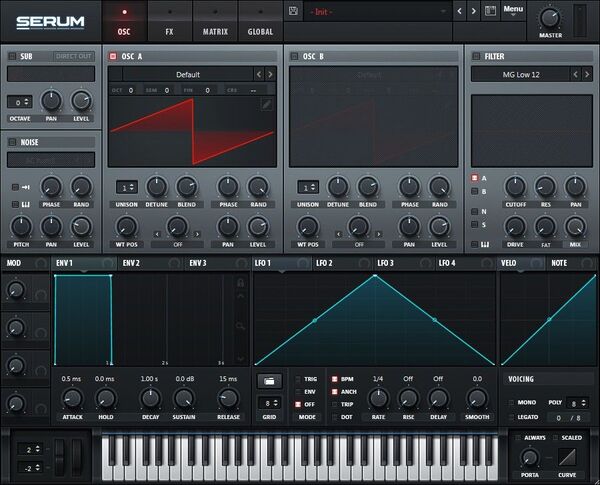Image resolution: width=600 pixels, height=485 pixels.
Task: Click the NOTE mod source drag icon
Action: (x=587, y=263)
